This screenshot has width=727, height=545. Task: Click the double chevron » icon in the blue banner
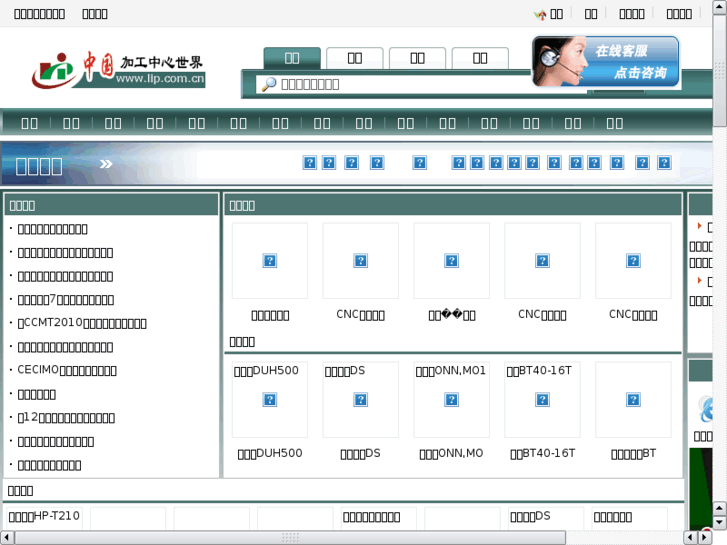(x=106, y=164)
